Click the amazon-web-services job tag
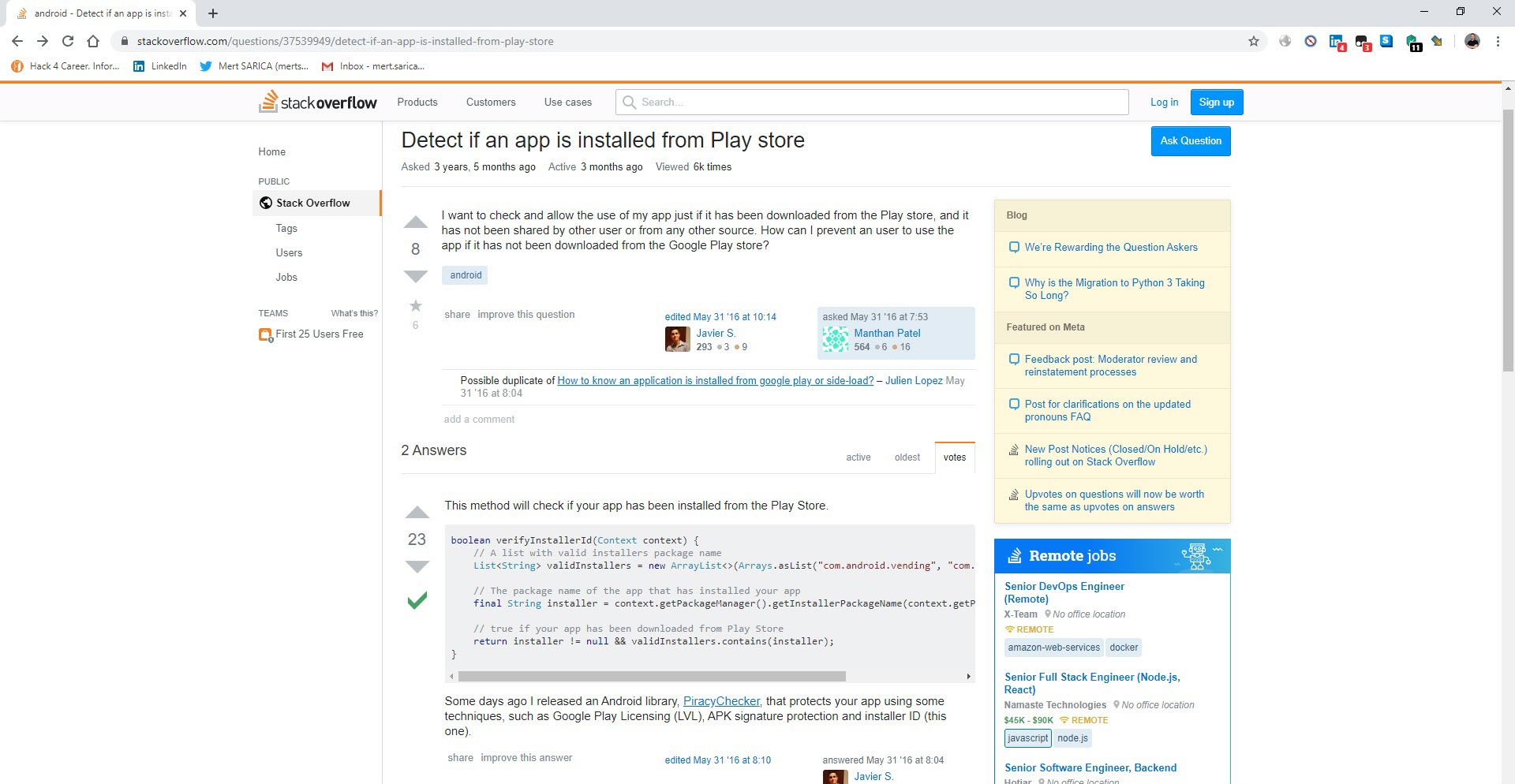This screenshot has width=1515, height=784. [x=1053, y=648]
